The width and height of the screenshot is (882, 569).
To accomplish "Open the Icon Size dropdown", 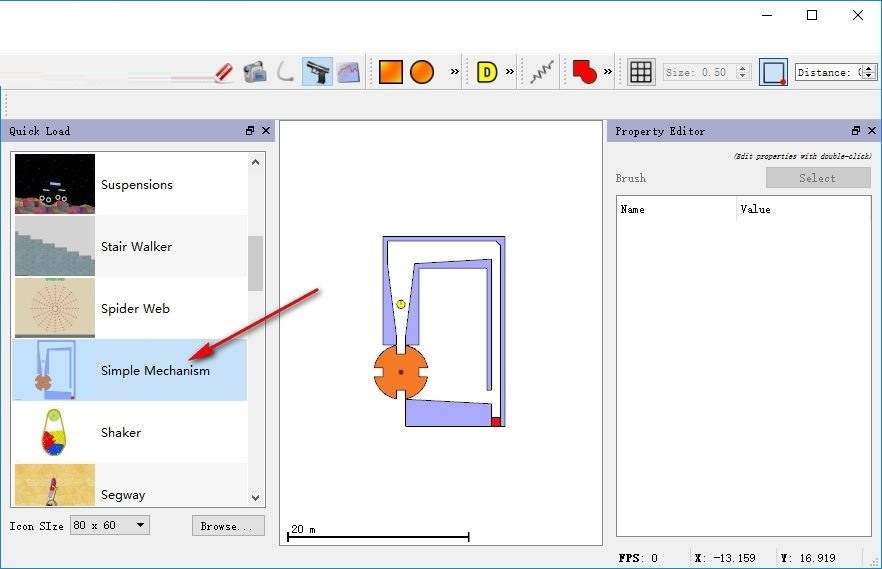I will pyautogui.click(x=110, y=525).
